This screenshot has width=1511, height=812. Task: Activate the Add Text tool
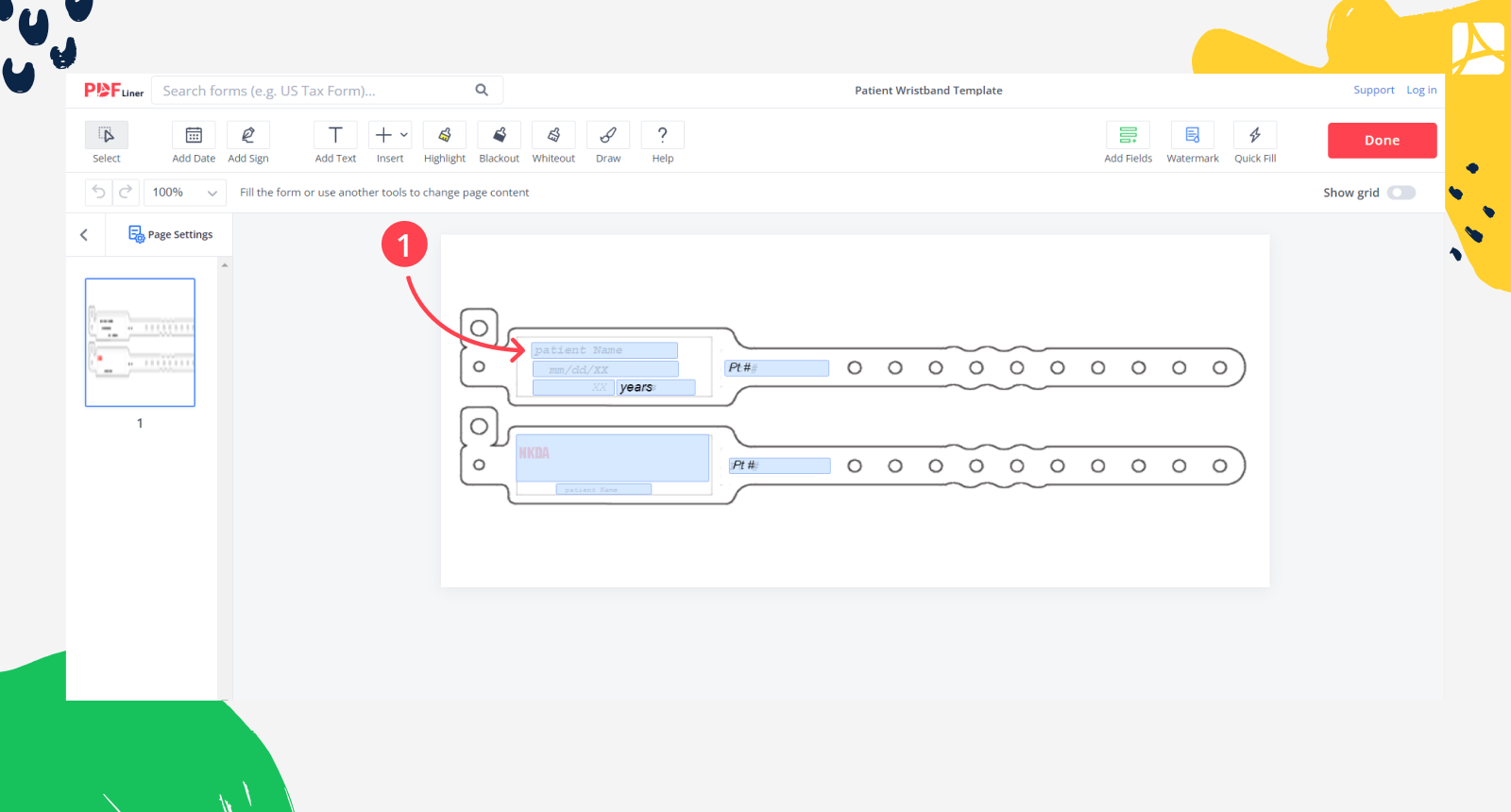(x=335, y=136)
